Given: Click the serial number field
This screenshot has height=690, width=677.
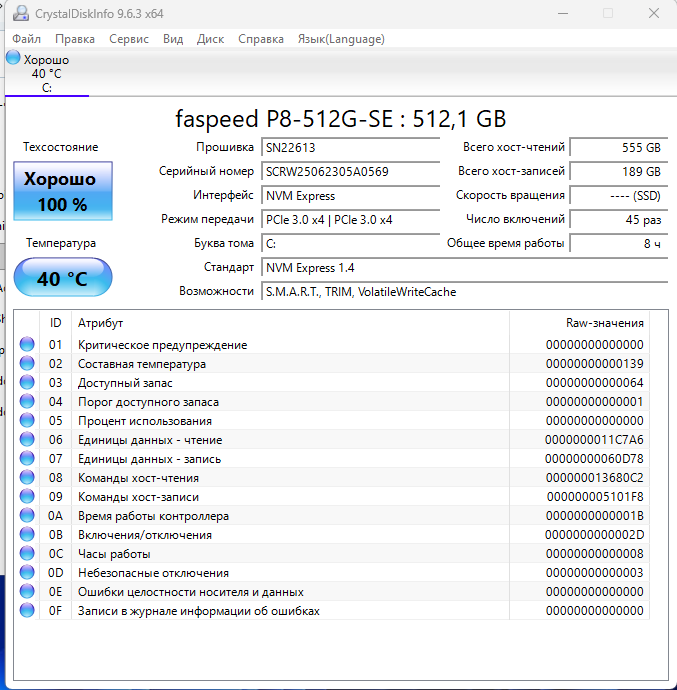Looking at the screenshot, I should point(350,171).
